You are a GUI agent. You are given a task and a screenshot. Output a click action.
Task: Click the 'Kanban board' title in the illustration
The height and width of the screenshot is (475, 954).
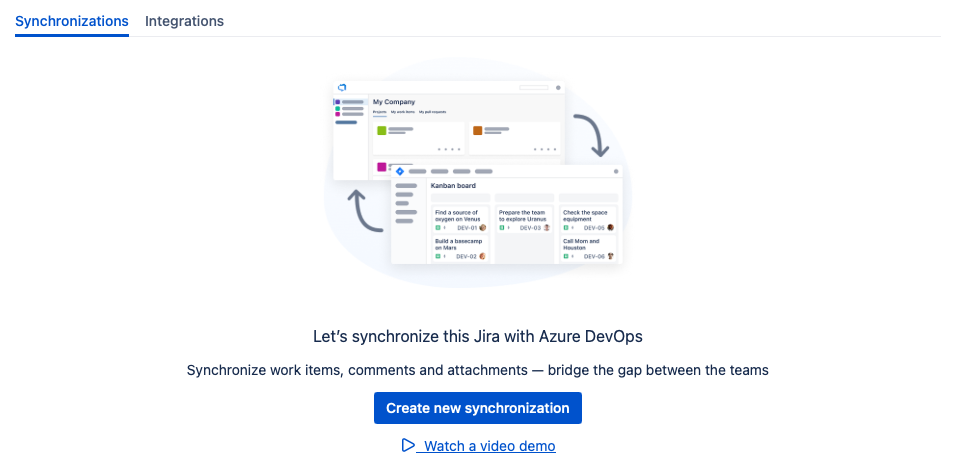click(453, 186)
